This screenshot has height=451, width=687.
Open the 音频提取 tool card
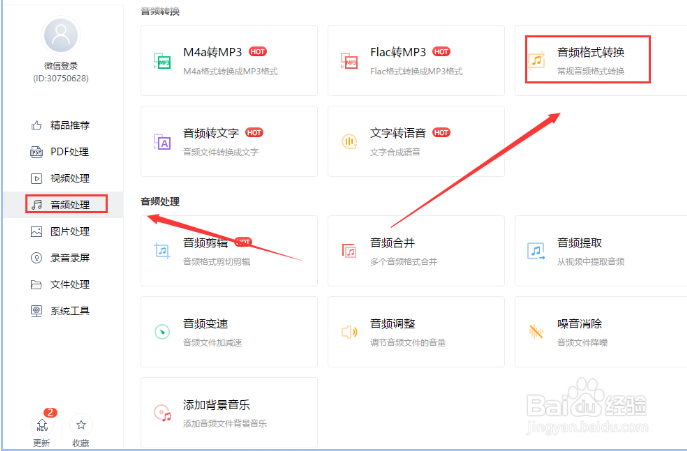click(x=601, y=251)
